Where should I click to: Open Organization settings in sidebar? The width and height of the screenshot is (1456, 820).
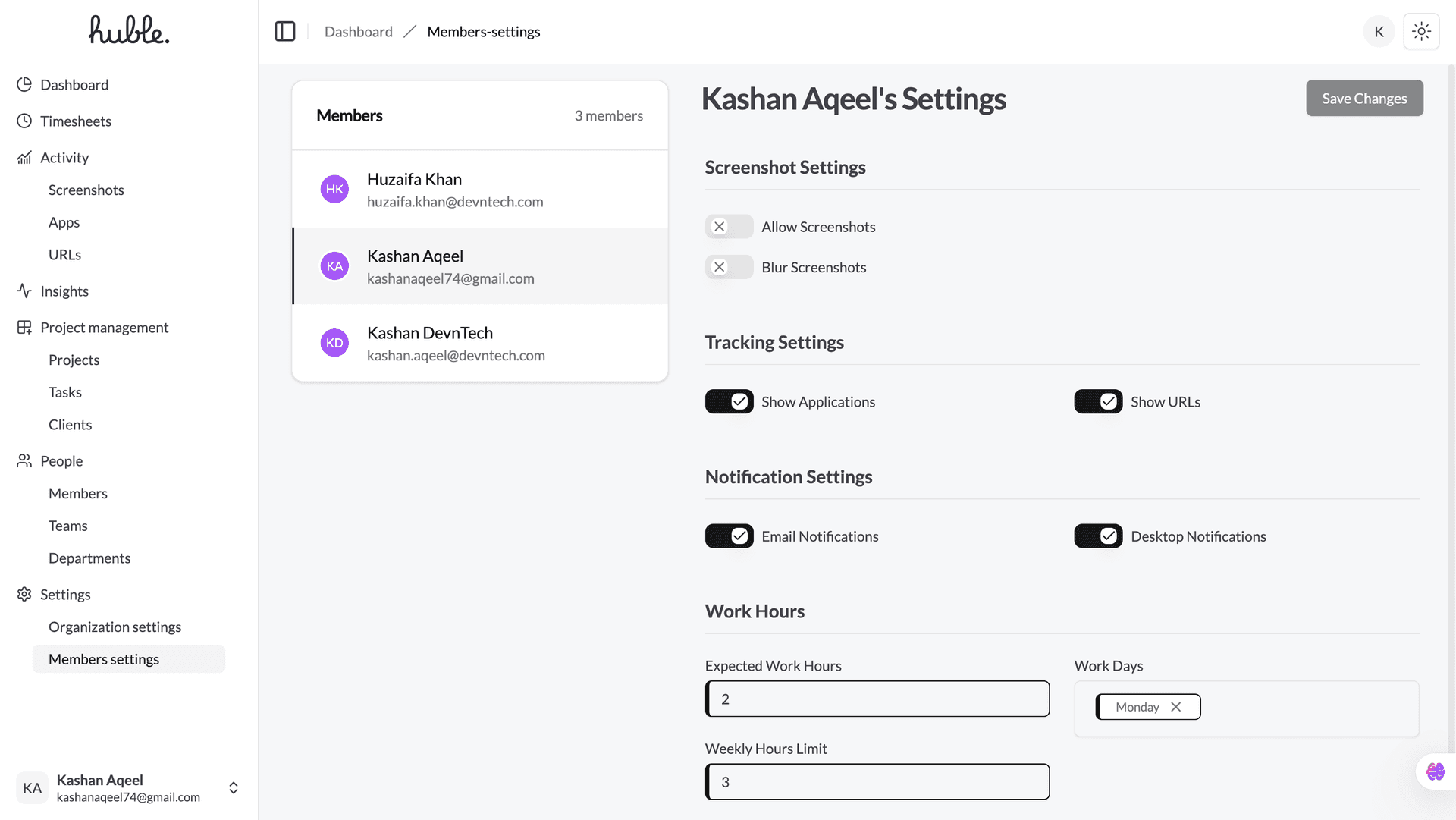115,627
